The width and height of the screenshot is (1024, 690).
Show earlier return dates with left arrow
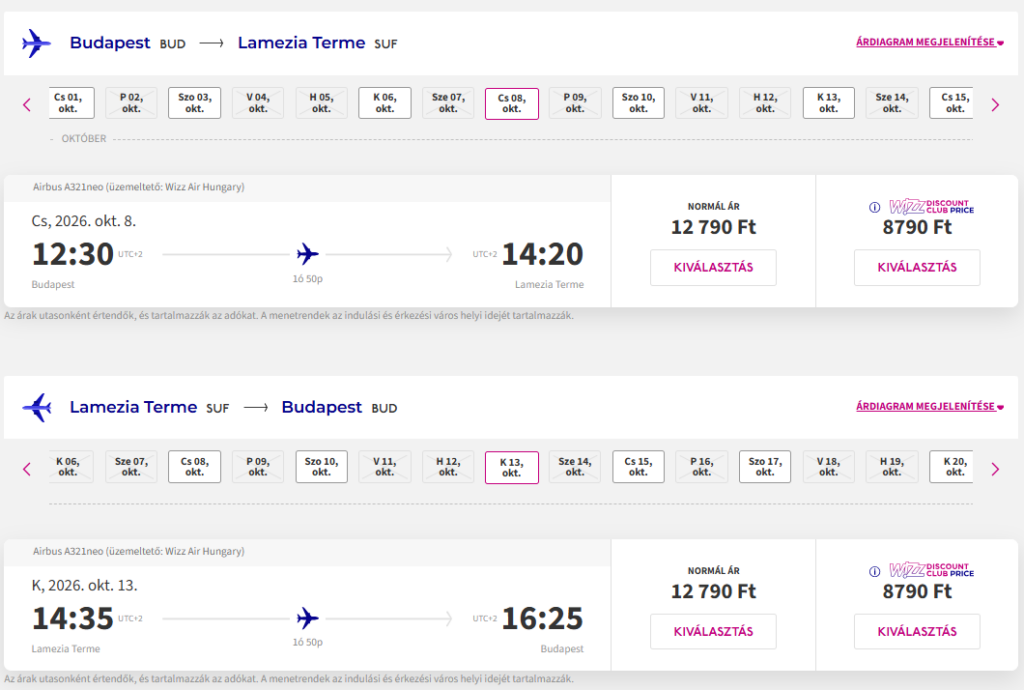click(27, 468)
